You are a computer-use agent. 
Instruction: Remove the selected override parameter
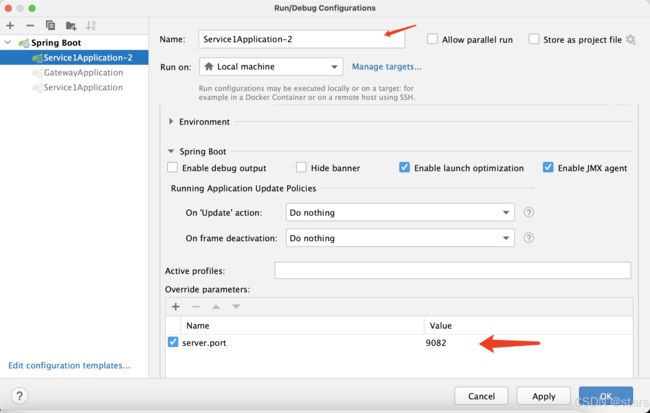point(196,306)
